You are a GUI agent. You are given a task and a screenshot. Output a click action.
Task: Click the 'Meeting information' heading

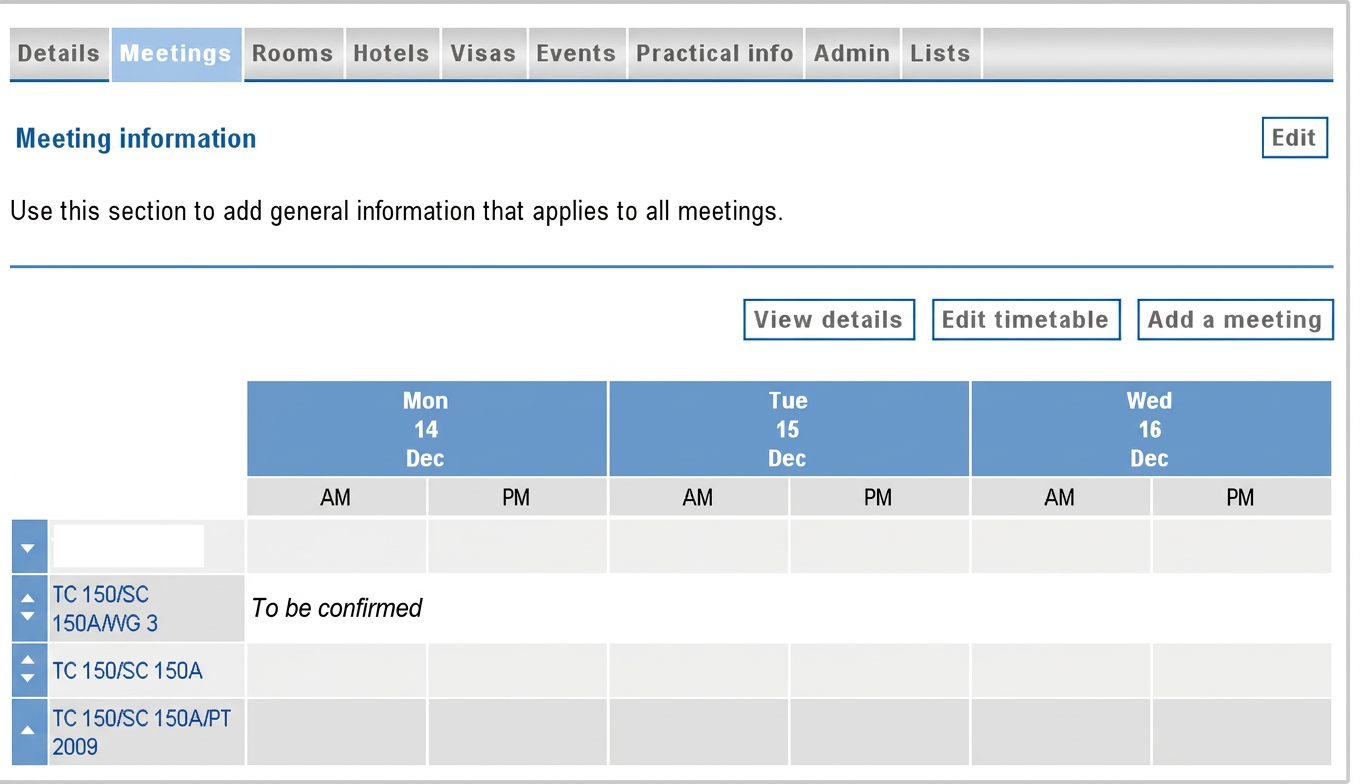point(136,138)
